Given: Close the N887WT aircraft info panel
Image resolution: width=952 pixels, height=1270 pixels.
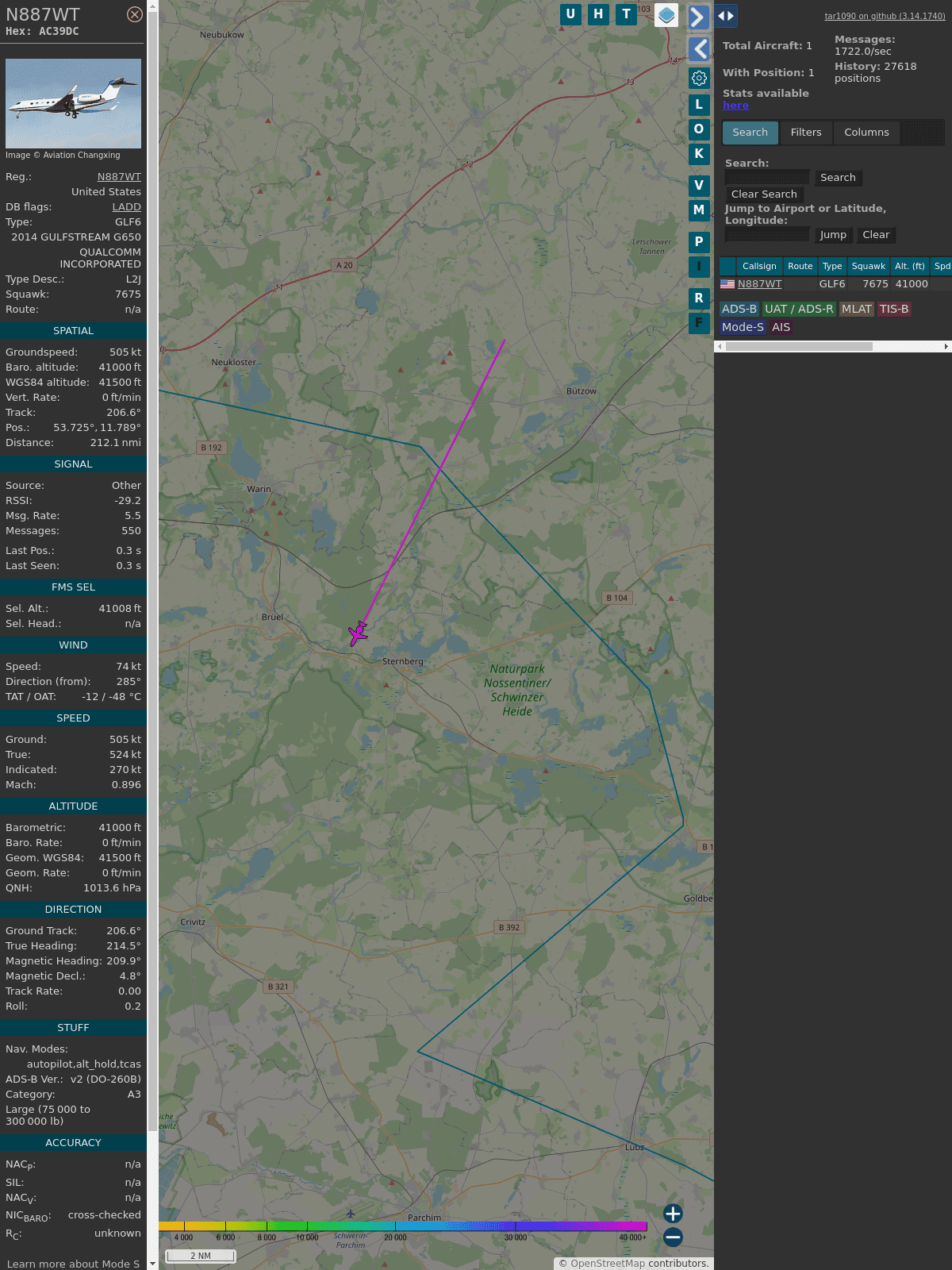Looking at the screenshot, I should [x=135, y=14].
